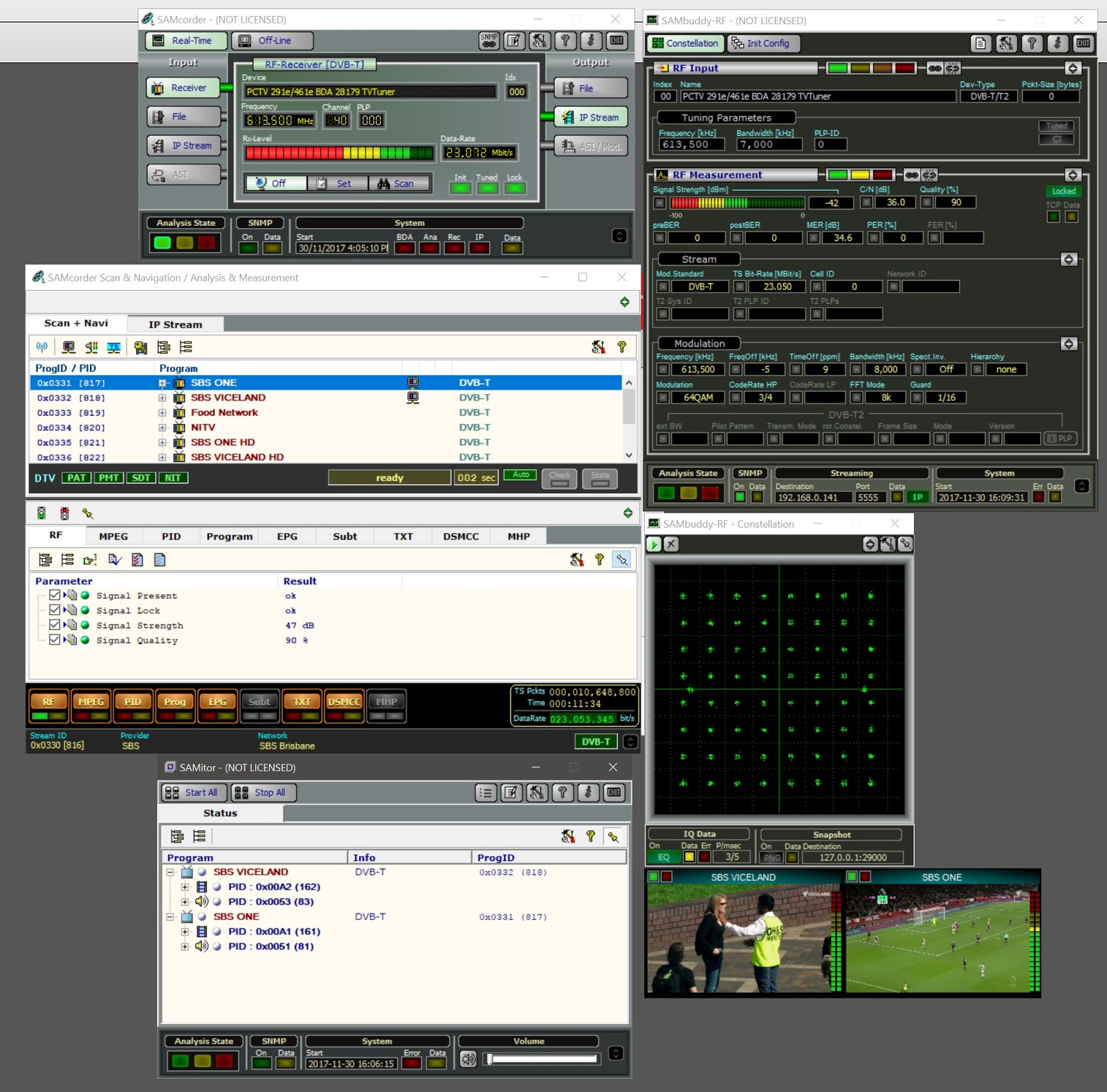Screen dimensions: 1107x1092
Task: Expand the SBS ONE program in scan list
Action: coord(163,383)
